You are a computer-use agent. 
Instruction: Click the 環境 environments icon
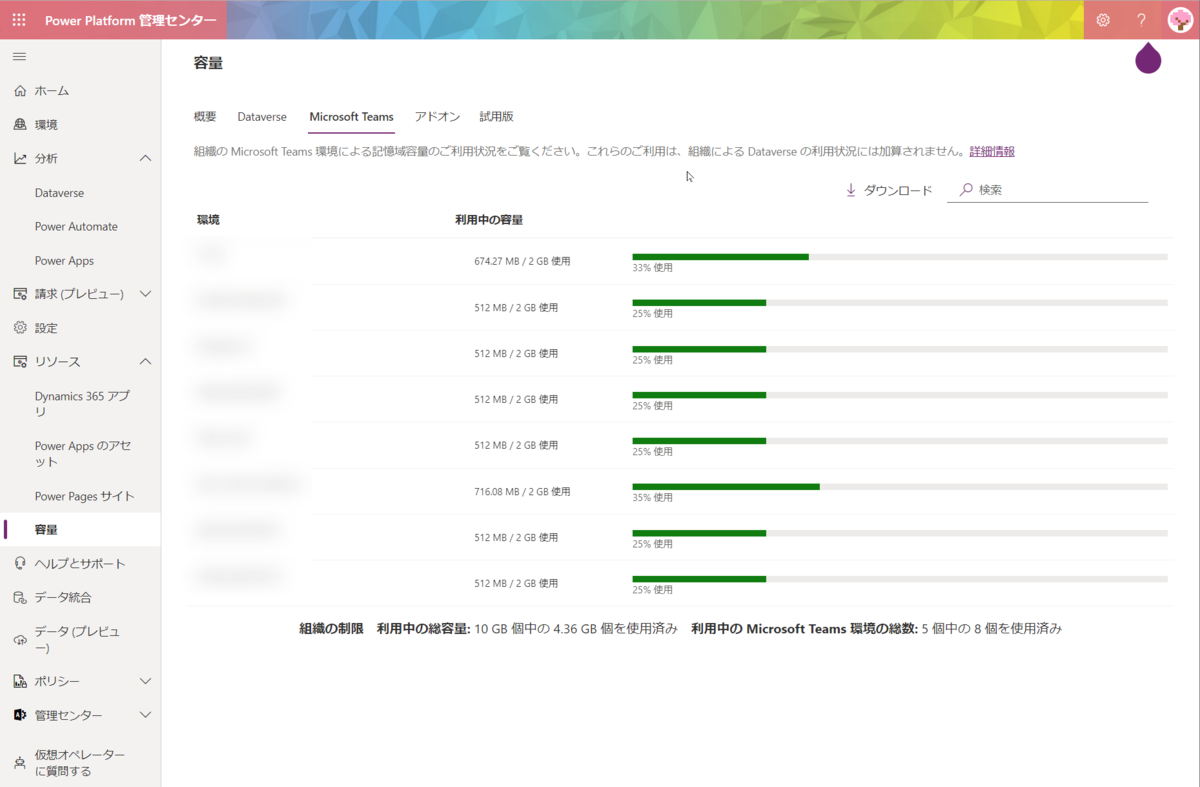20,125
